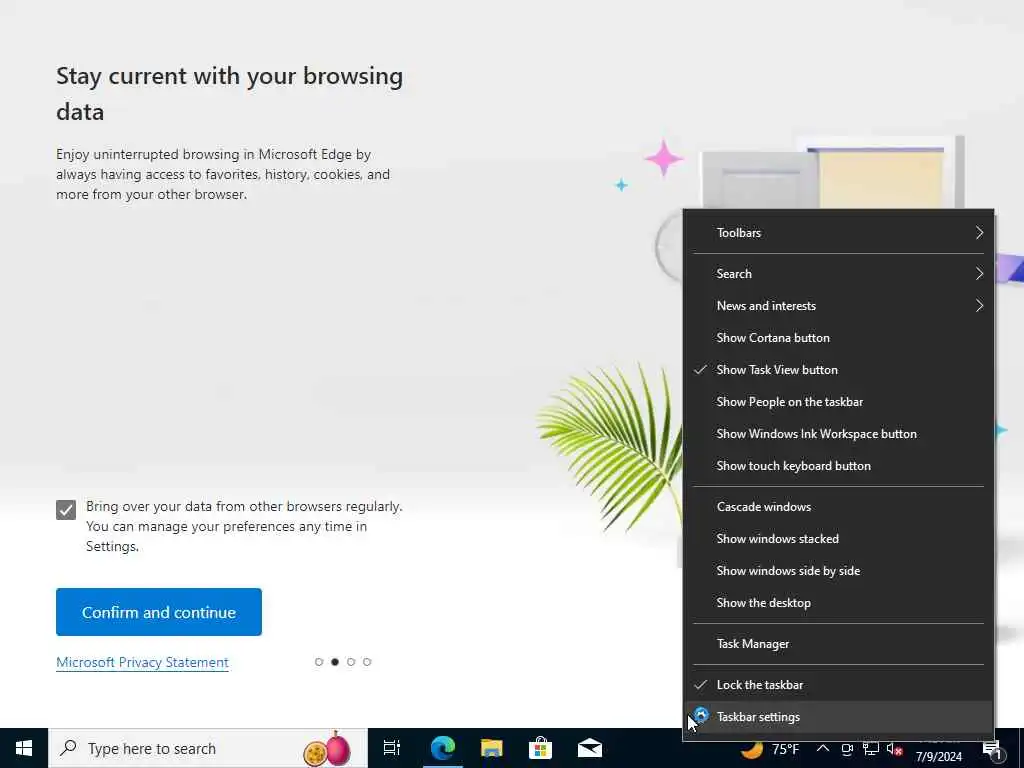
Task: Choose Show windows stacked
Action: (x=839, y=539)
